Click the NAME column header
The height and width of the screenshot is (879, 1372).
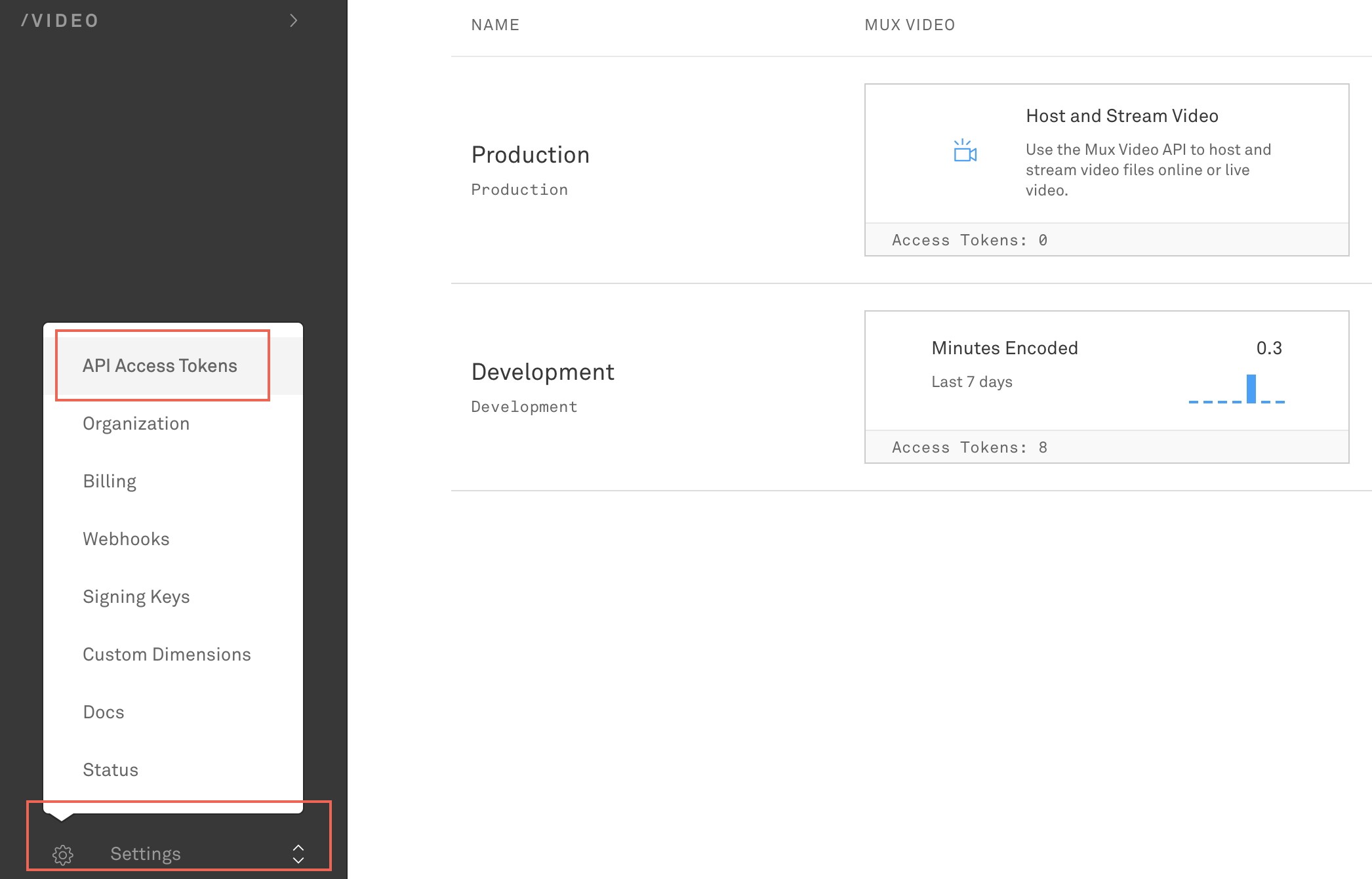coord(495,25)
